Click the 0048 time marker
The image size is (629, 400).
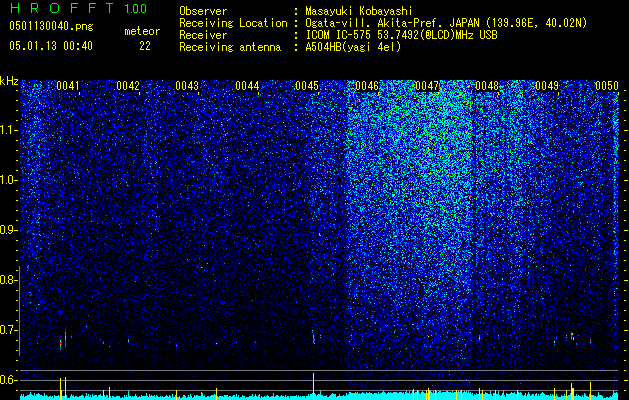[487, 86]
